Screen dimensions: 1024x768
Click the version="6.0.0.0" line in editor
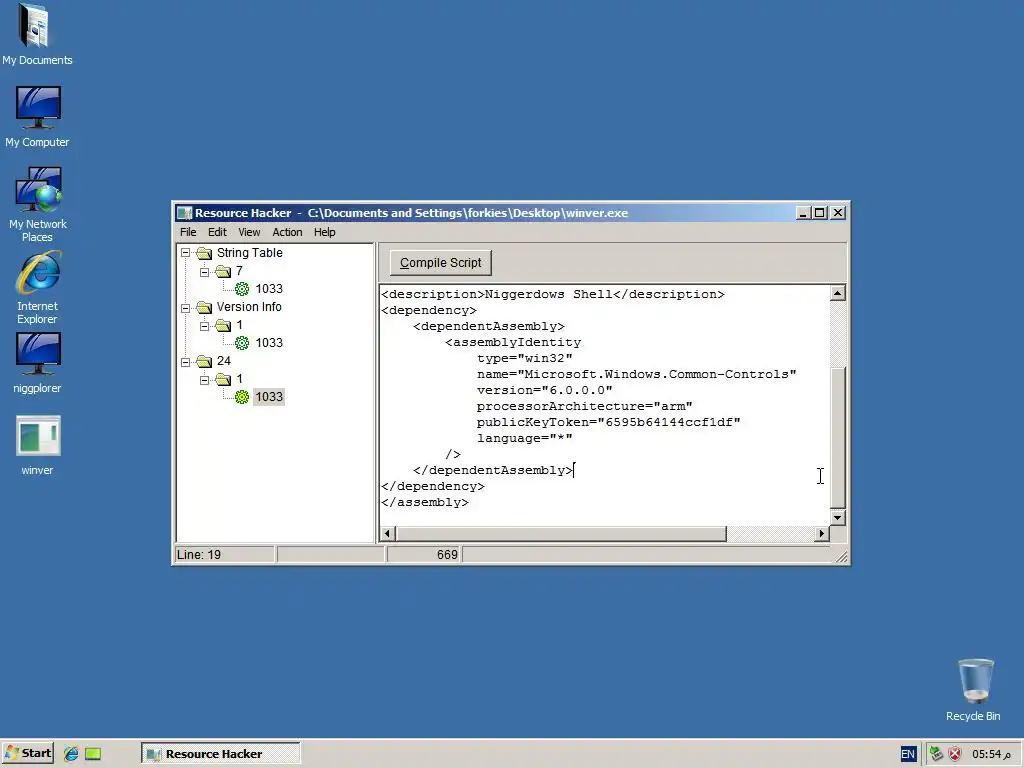[x=545, y=390]
